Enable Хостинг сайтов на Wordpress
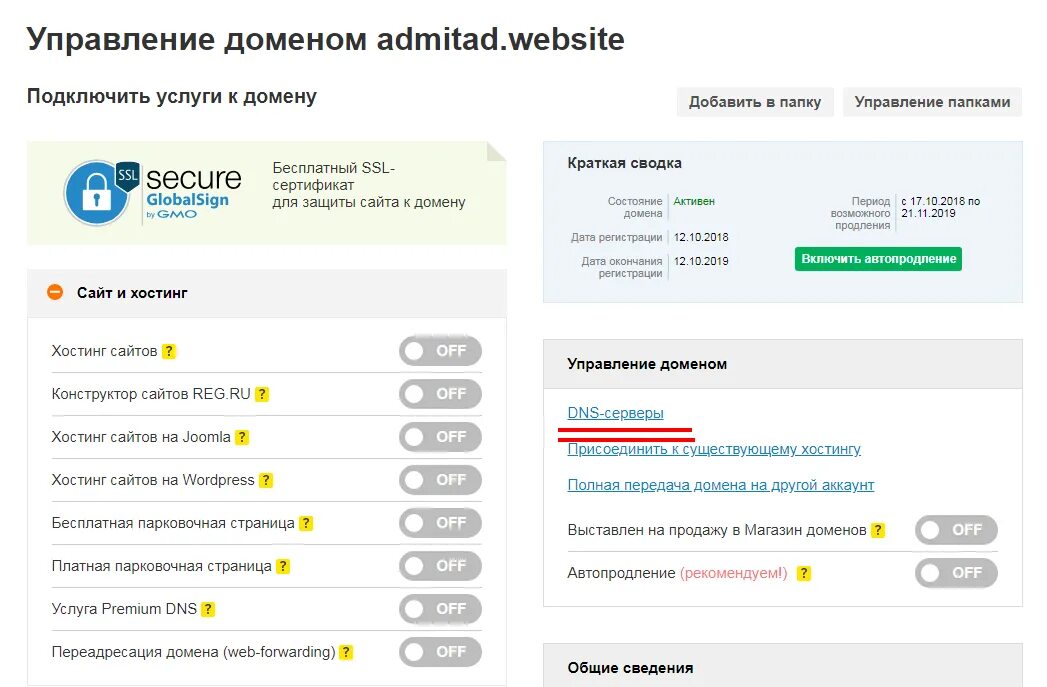 440,479
